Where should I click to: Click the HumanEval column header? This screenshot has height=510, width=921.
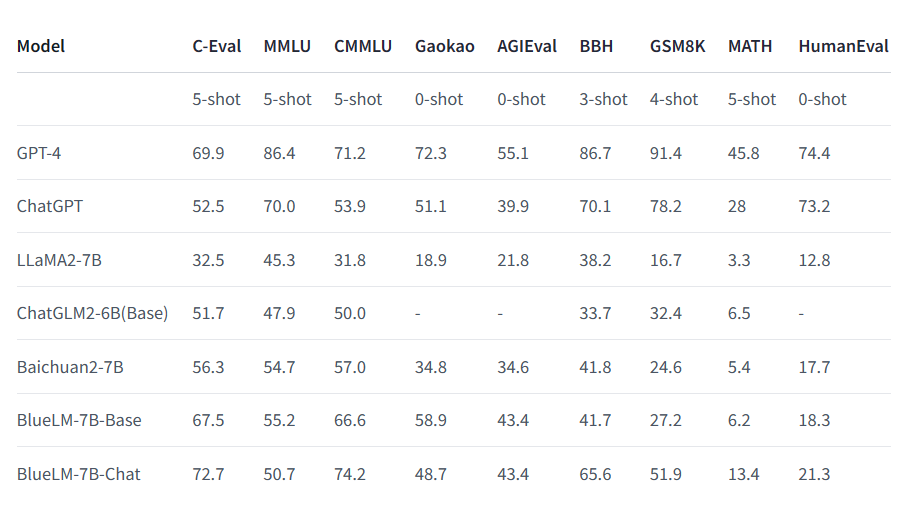843,46
